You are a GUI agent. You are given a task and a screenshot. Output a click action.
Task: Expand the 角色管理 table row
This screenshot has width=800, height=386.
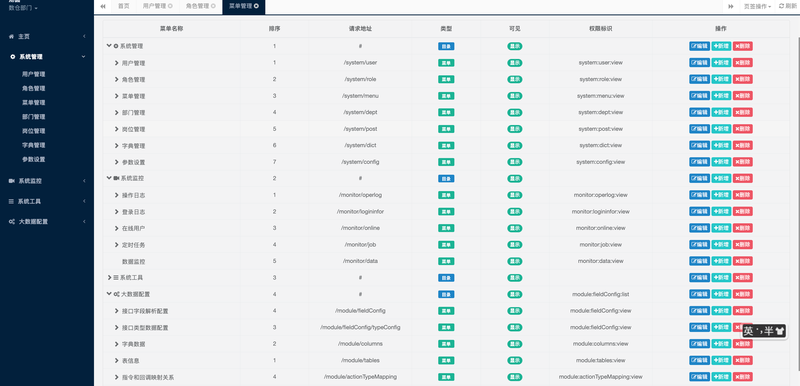click(117, 80)
